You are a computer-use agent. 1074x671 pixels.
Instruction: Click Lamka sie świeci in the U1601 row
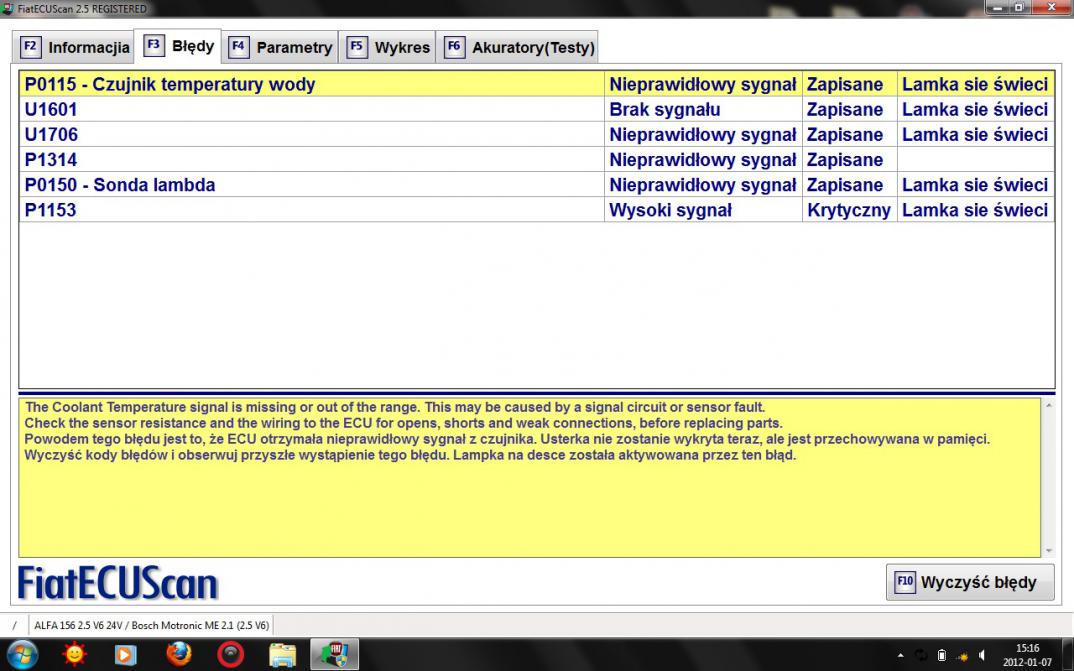pos(975,110)
